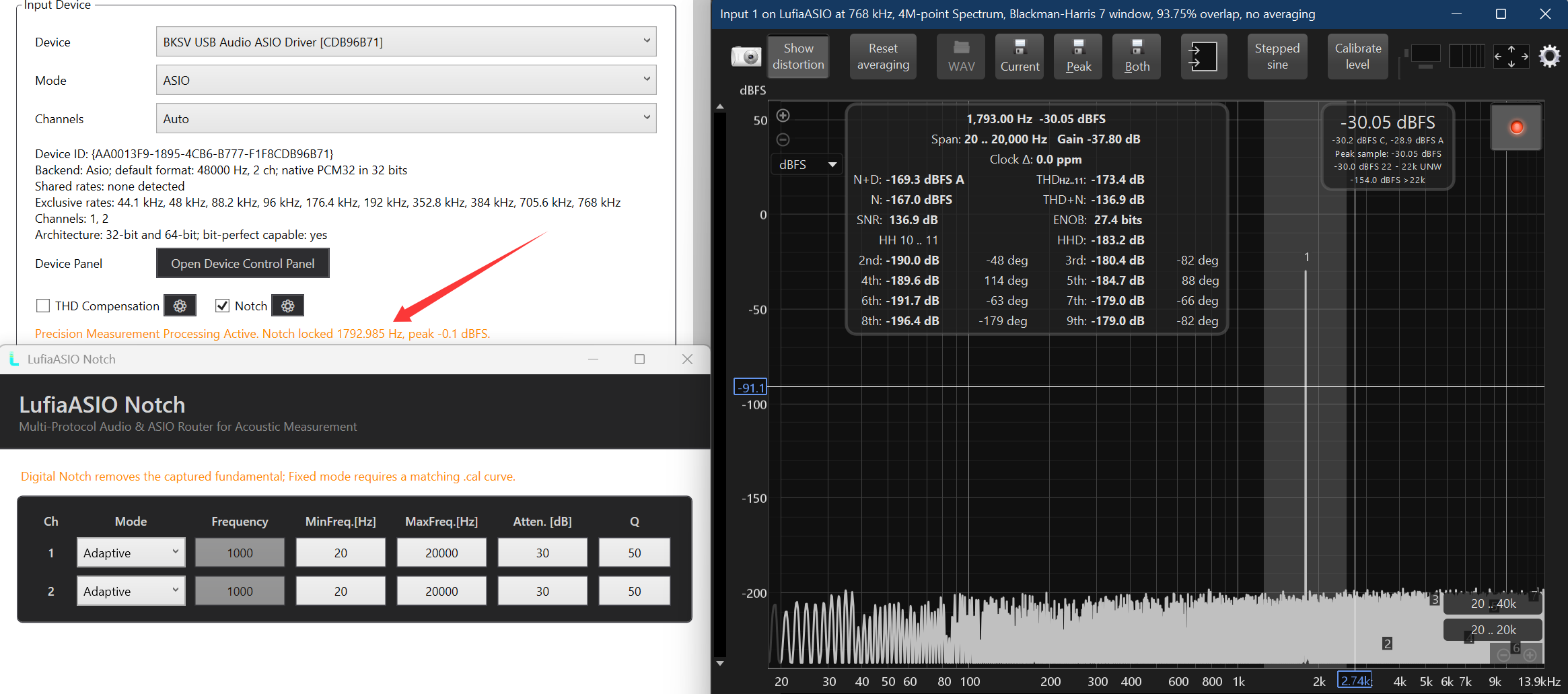This screenshot has width=1568, height=694.
Task: Edit channel 1 Atten. dB field
Action: click(542, 553)
